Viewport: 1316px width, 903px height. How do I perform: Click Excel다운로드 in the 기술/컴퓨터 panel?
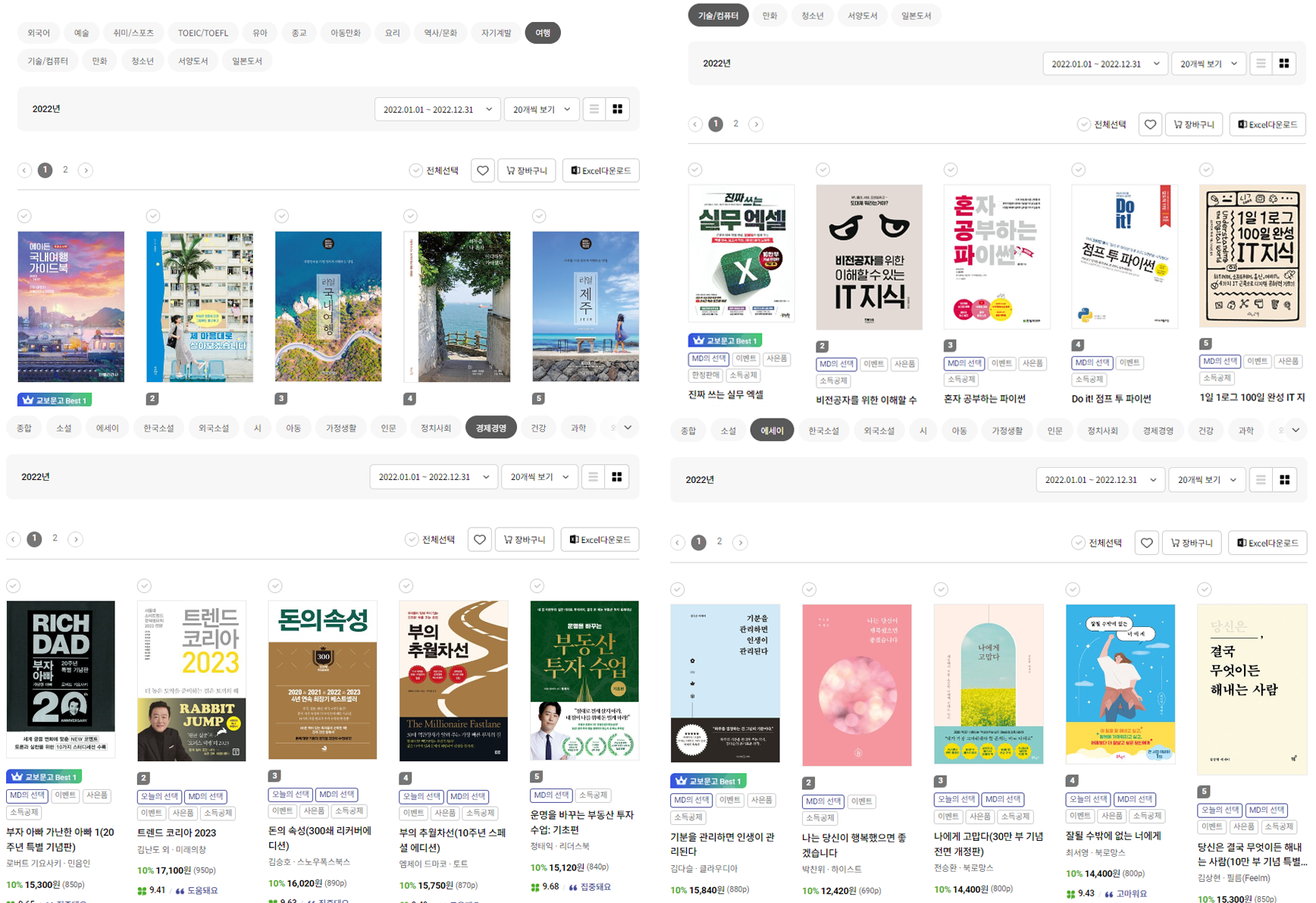point(1267,124)
